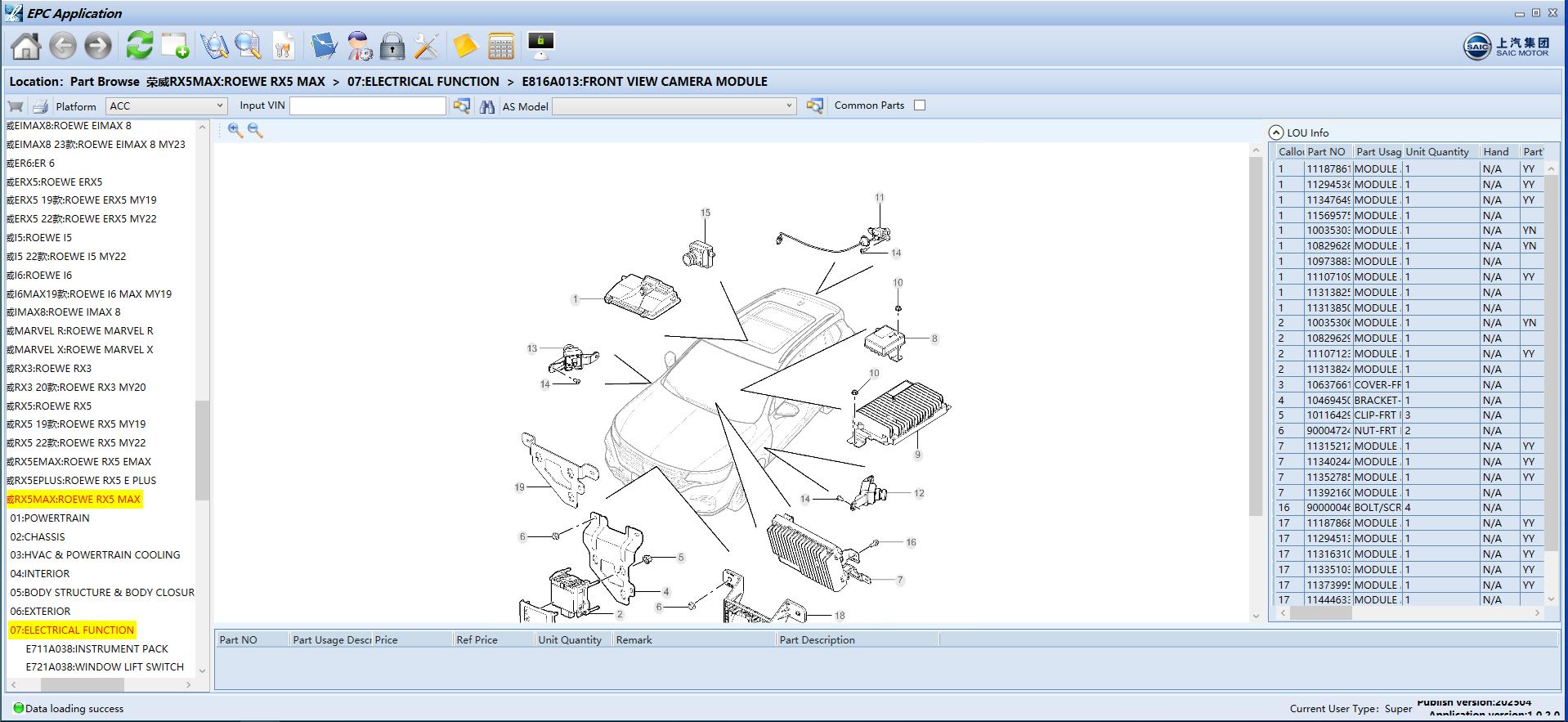1568x722 pixels.
Task: Open the shopping cart icon
Action: [x=16, y=106]
